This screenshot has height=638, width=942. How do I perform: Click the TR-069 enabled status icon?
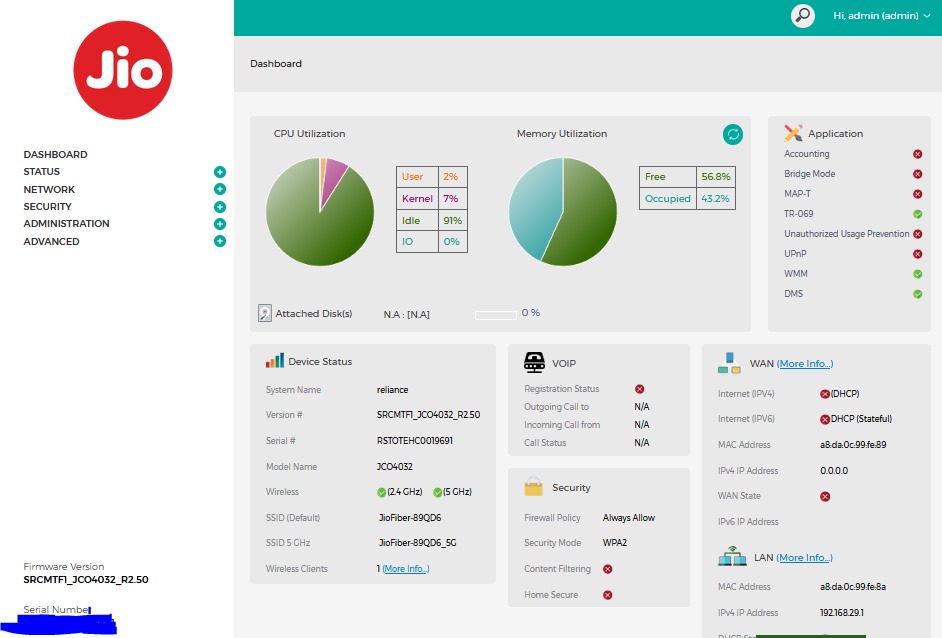917,214
